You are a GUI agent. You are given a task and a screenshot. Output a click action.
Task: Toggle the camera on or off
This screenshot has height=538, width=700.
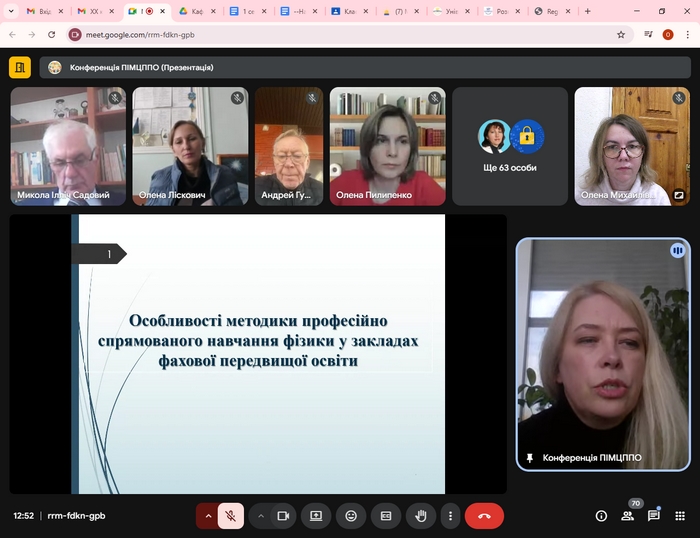283,516
